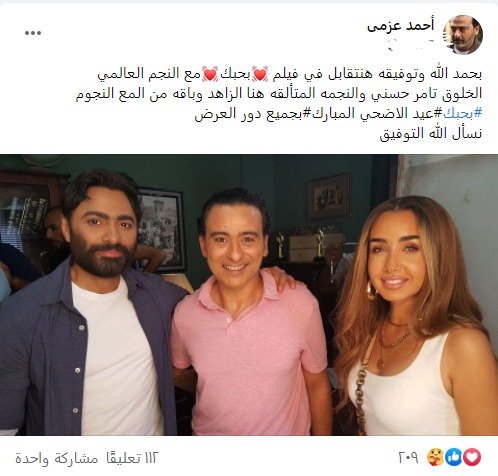Viewport: 498px width, 476px height.
Task: Click the blue thumbs-up like reaction icon
Action: pos(454,457)
